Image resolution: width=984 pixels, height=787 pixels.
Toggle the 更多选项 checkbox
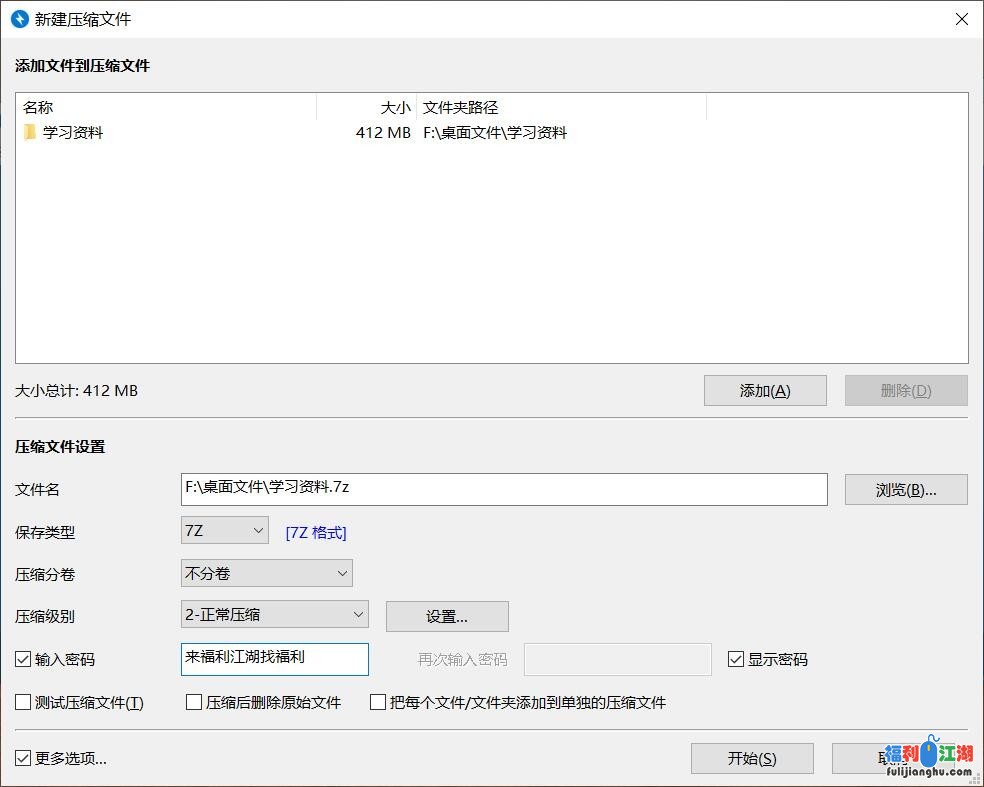click(x=21, y=758)
